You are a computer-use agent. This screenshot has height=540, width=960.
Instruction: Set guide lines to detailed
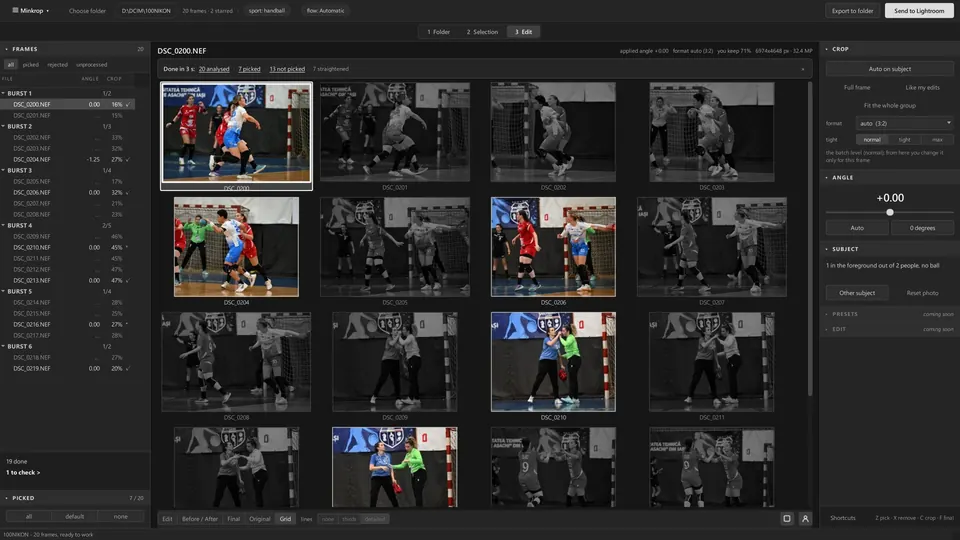tap(375, 519)
